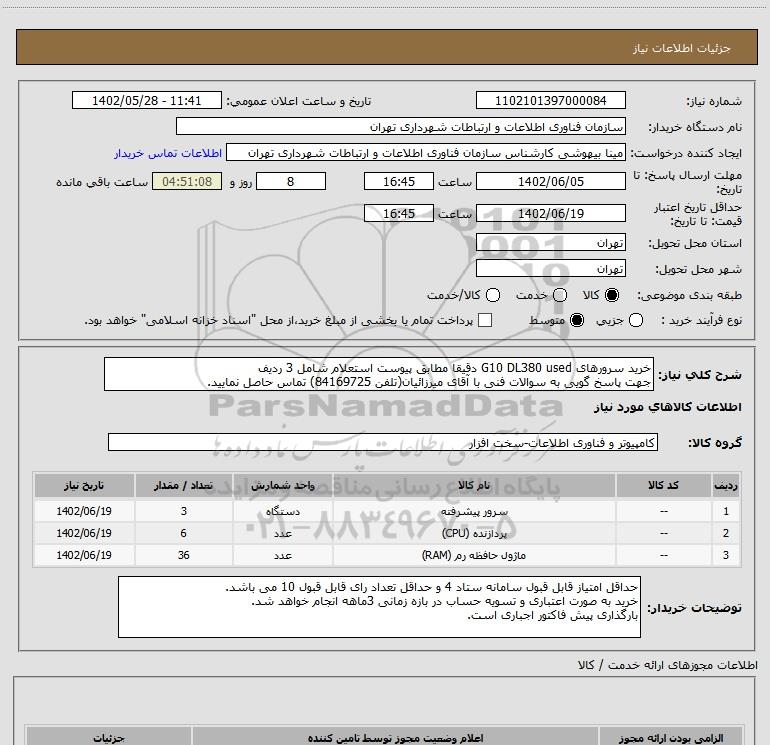Click the announcement date field 1402/05/28 - 11:41
770x745 pixels.
(147, 101)
